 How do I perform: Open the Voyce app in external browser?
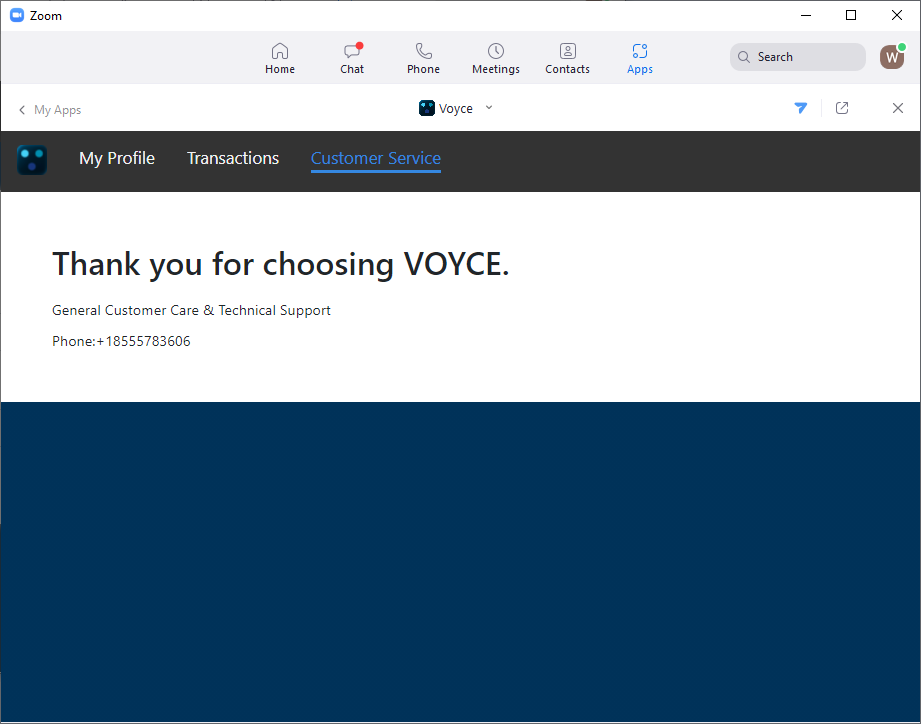[842, 108]
